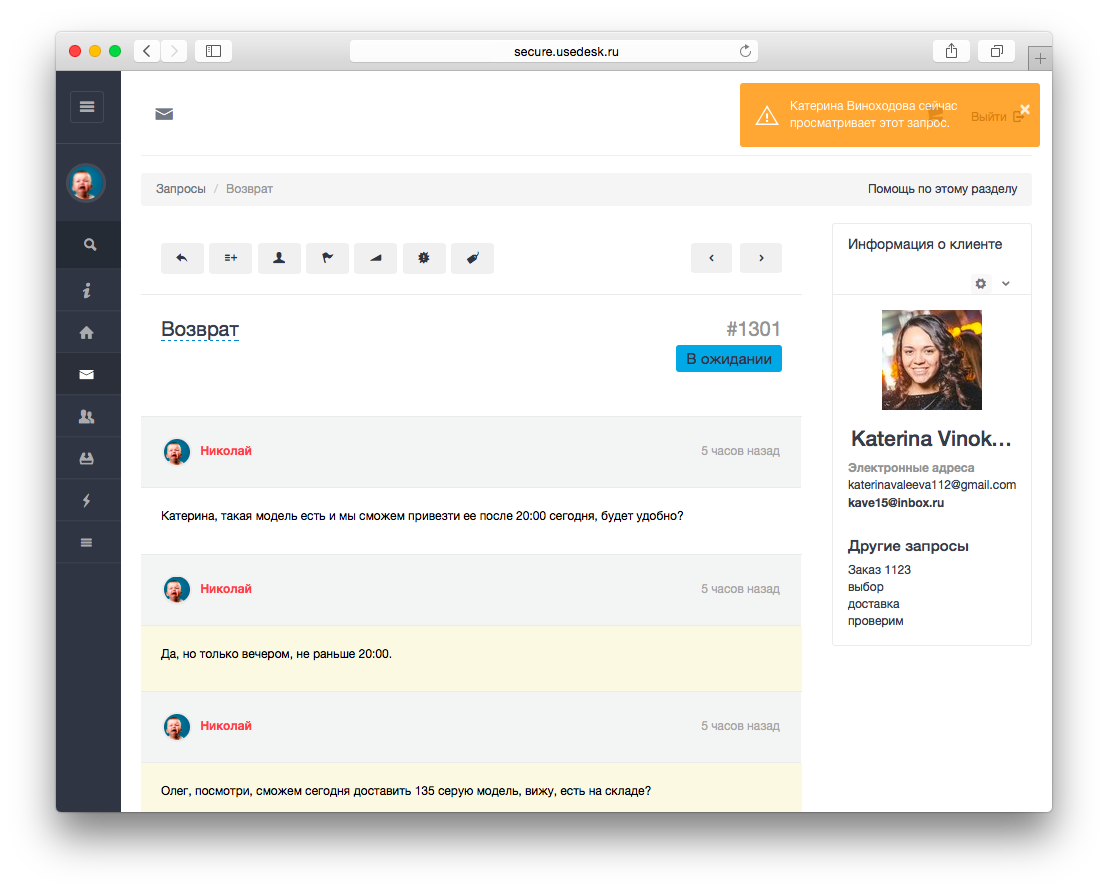Screen dimensions: 1108x892
Task: Open the user avatar in the sidebar
Action: coord(86,183)
